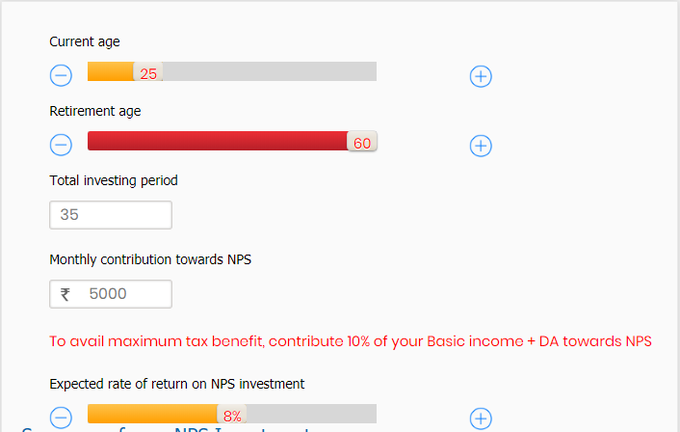
Task: Click the red filled Retirement age bar
Action: point(217,141)
